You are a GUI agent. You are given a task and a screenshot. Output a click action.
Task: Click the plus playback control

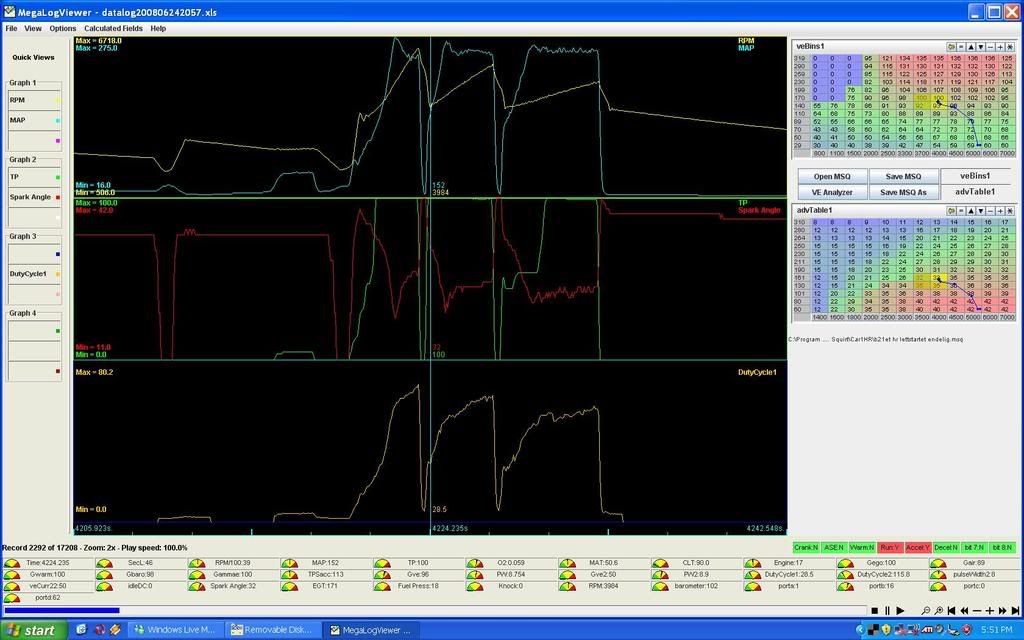click(990, 611)
